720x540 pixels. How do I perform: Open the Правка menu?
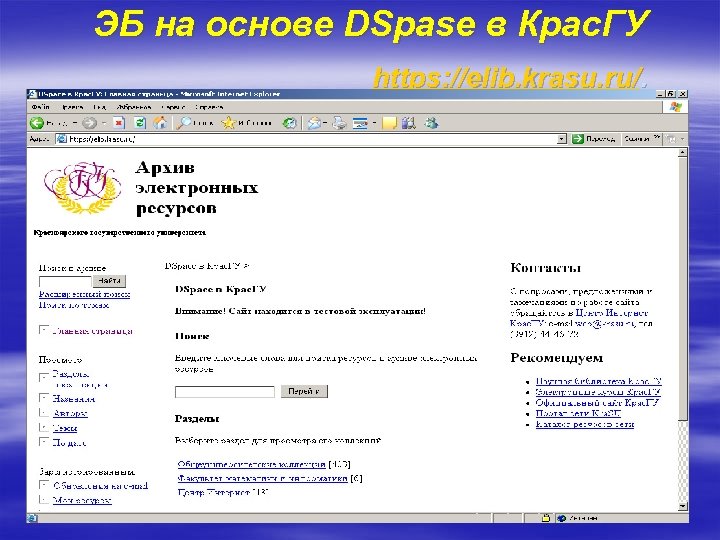[x=73, y=107]
